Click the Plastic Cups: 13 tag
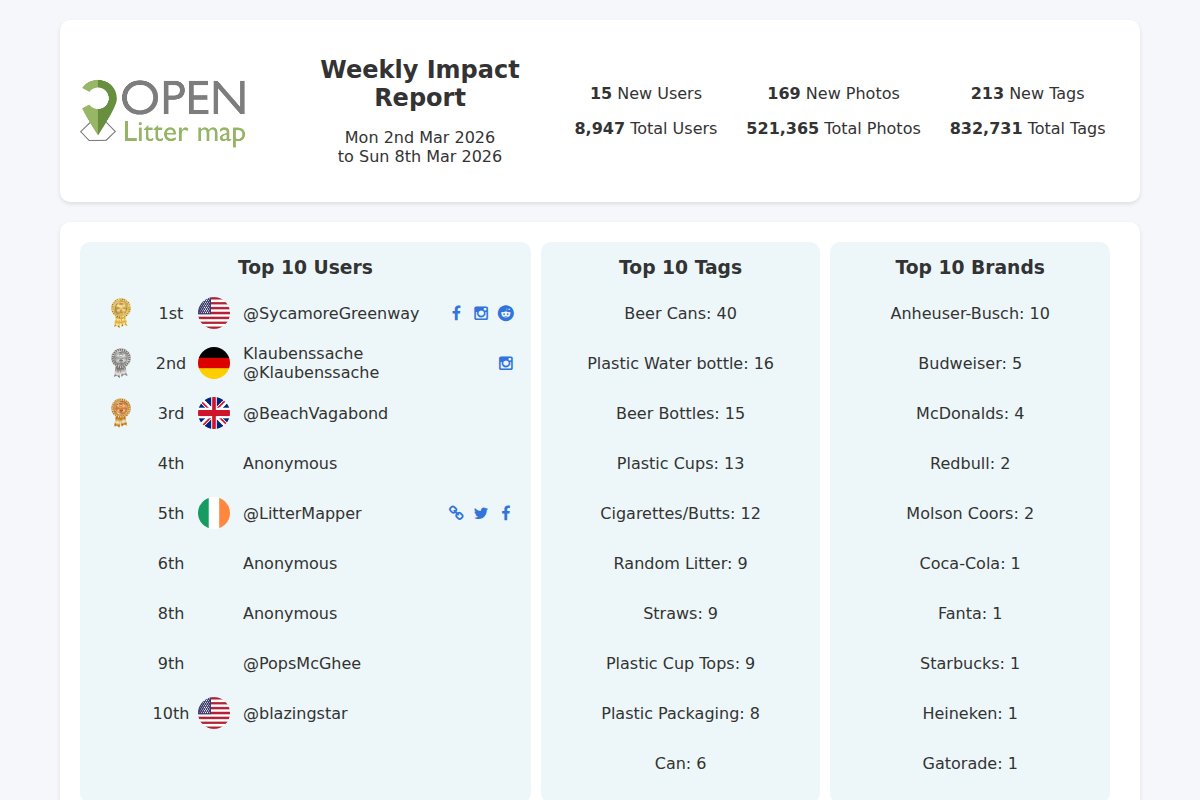This screenshot has height=800, width=1200. 680,463
